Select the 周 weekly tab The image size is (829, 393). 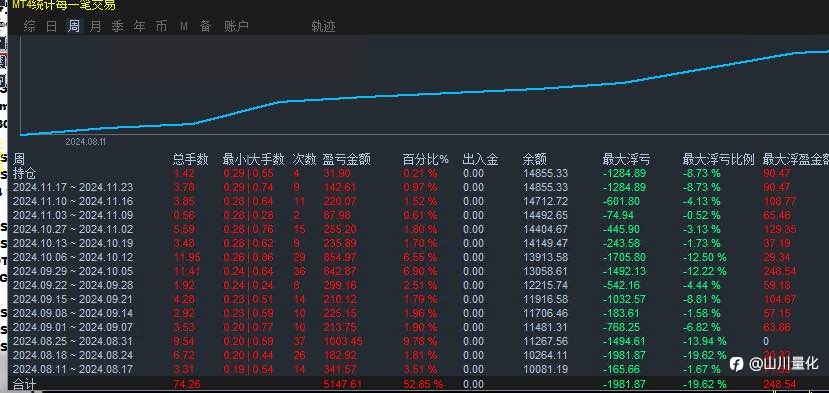(73, 26)
